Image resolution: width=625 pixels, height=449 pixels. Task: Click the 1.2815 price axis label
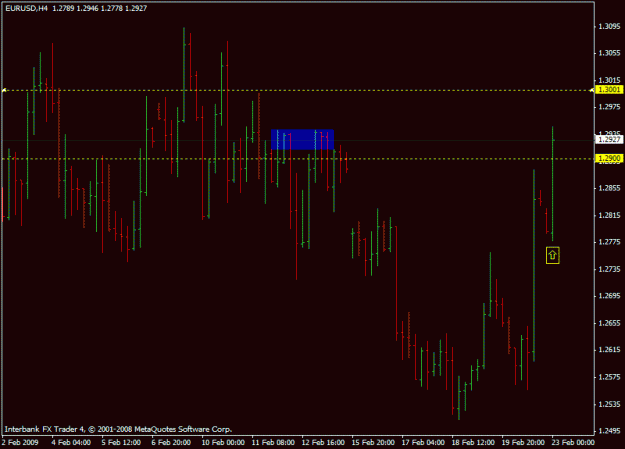coord(609,216)
